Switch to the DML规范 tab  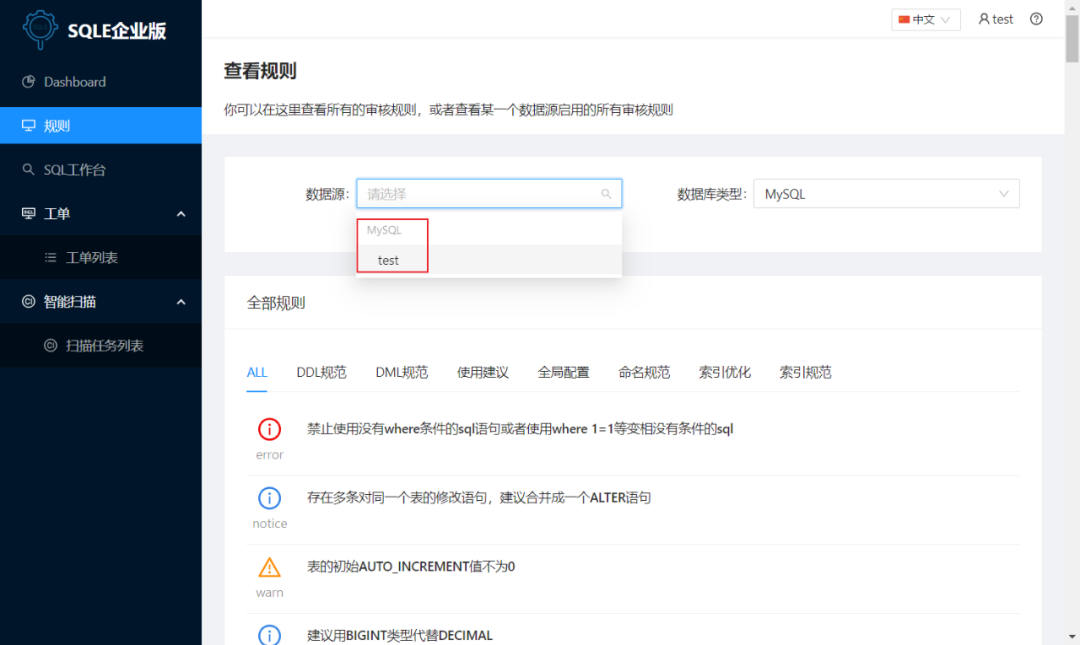coord(402,372)
